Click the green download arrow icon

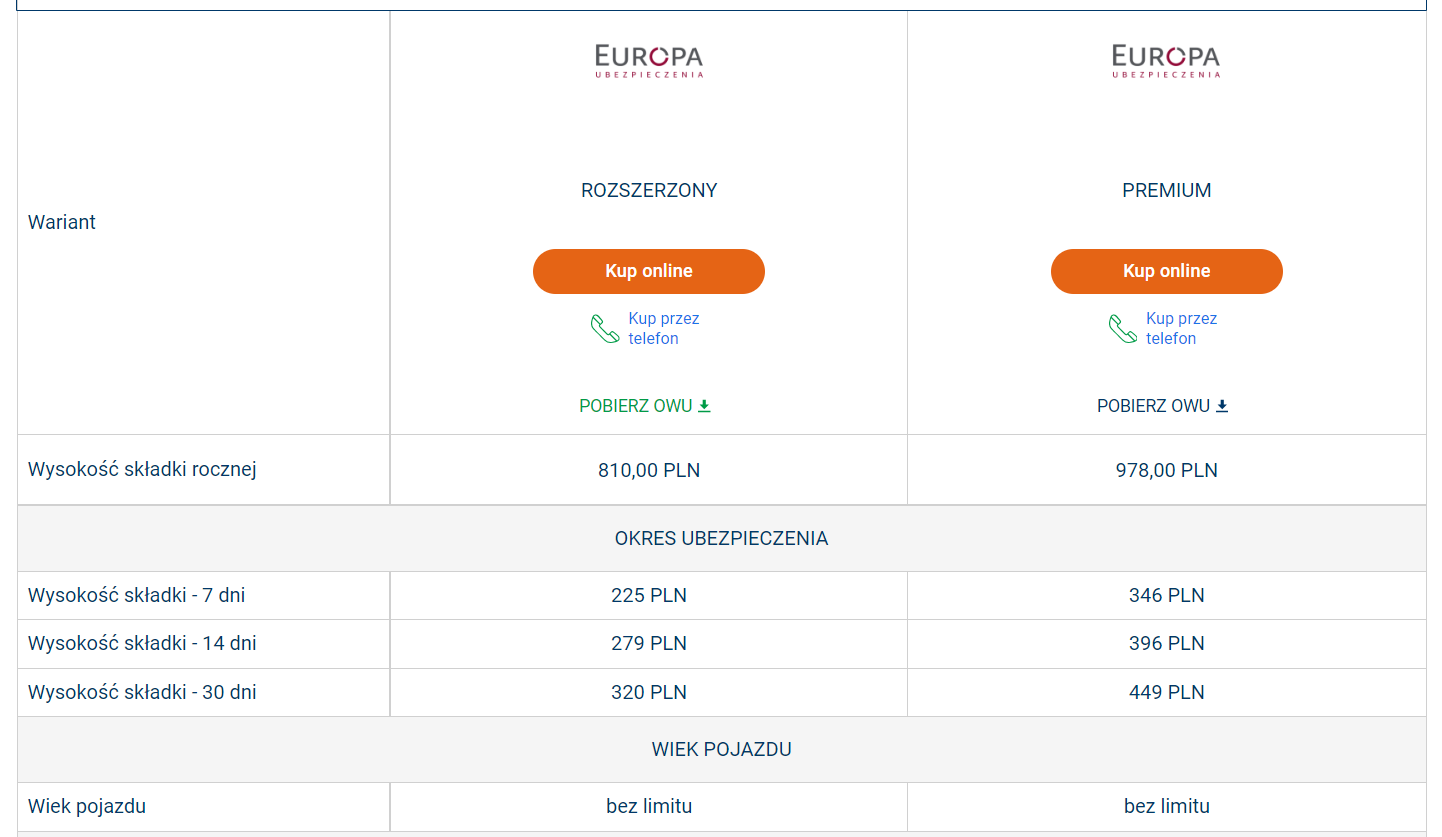tap(704, 406)
